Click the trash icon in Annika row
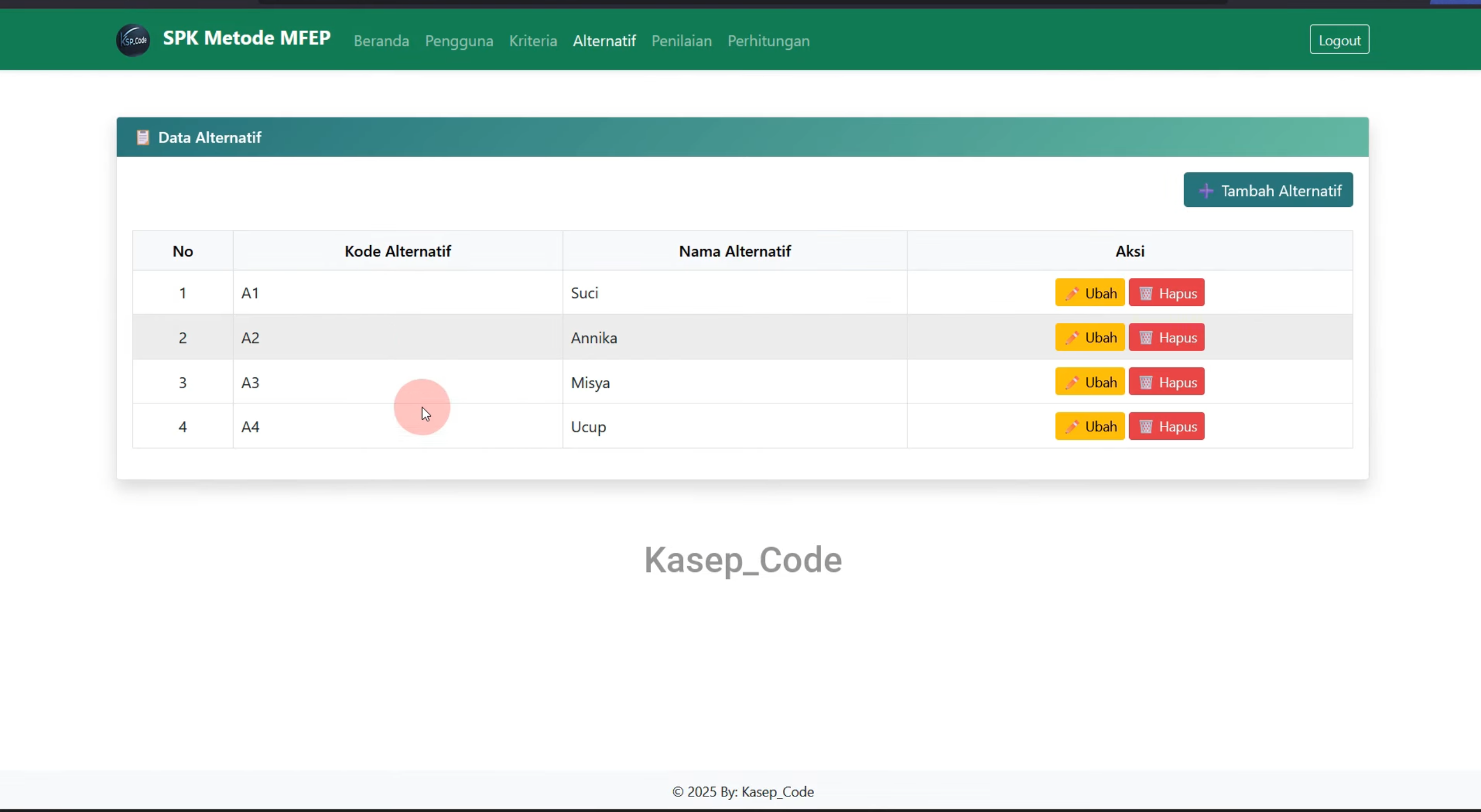This screenshot has width=1481, height=812. pyautogui.click(x=1146, y=337)
